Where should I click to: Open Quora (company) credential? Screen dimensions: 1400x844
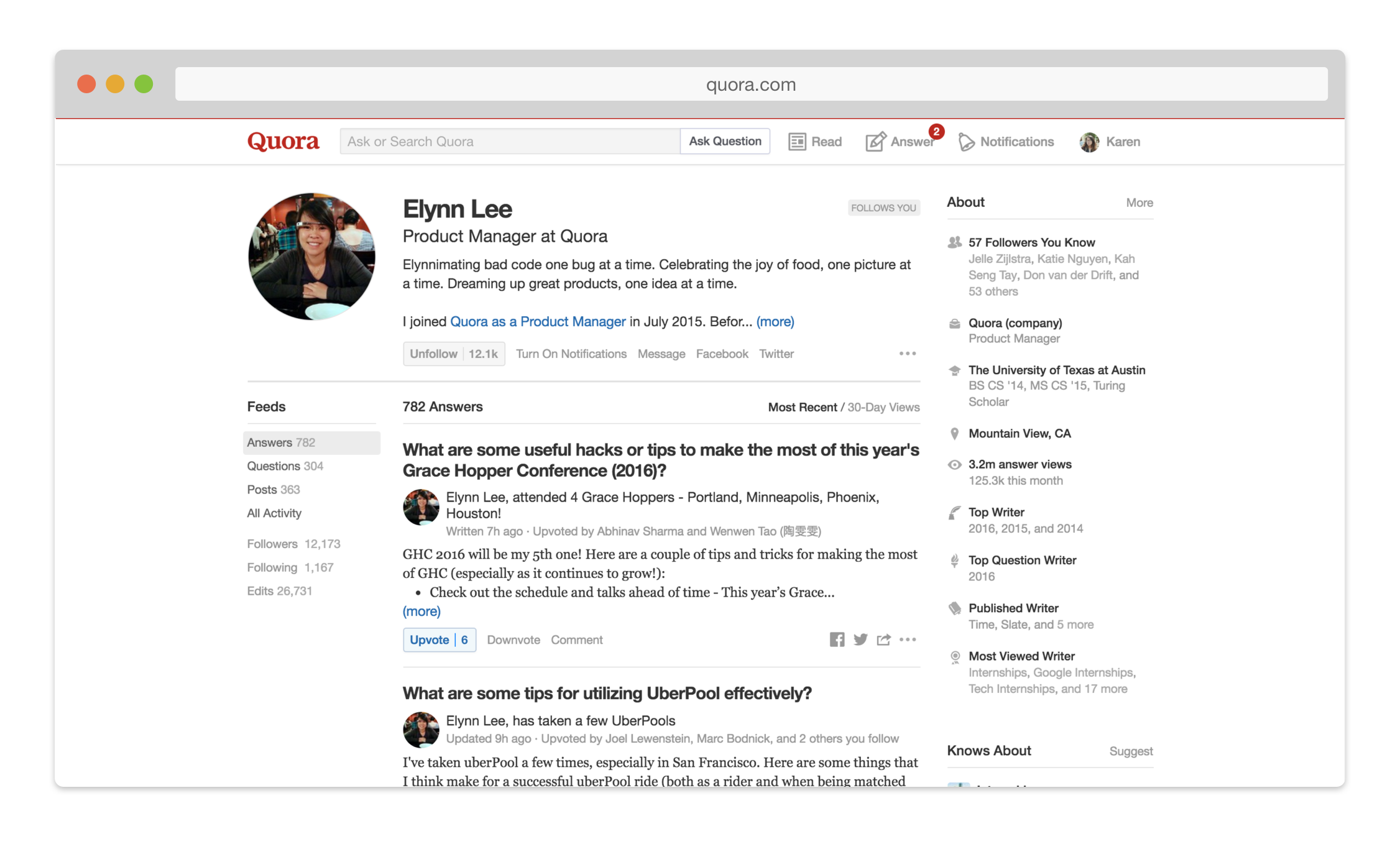point(1015,323)
